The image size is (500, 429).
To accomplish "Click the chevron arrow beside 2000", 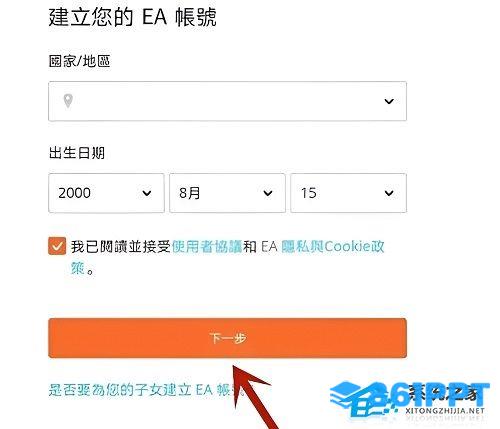I will pos(147,193).
